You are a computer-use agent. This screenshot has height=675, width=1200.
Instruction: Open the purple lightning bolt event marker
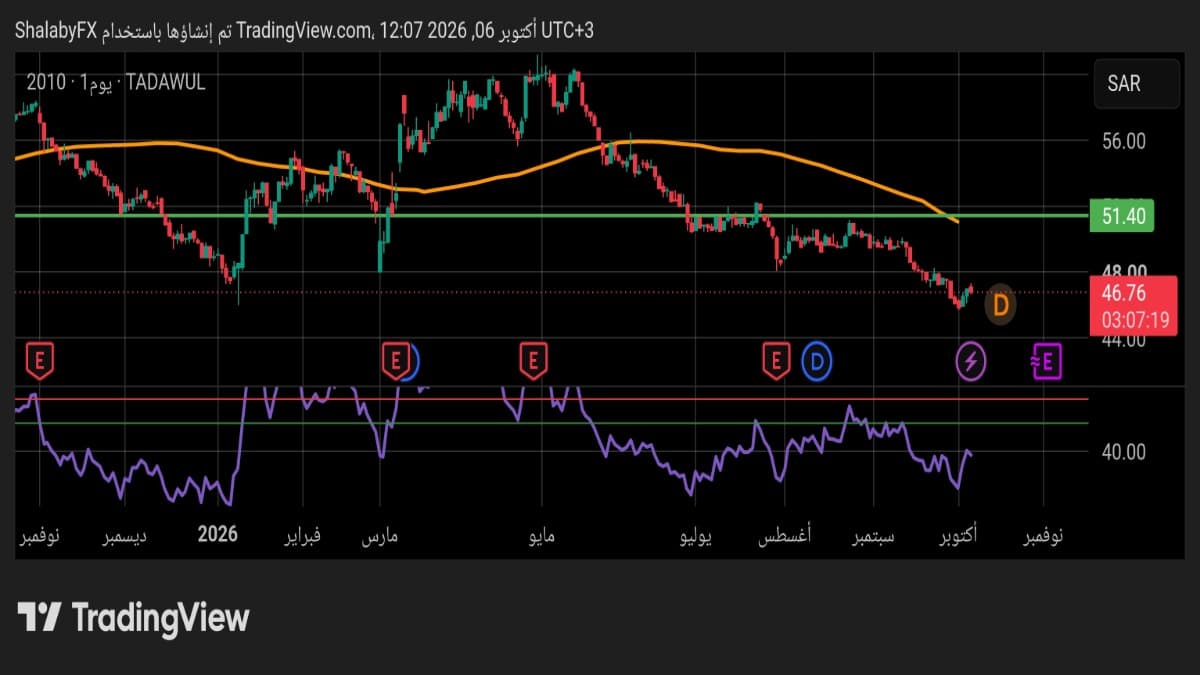tap(971, 361)
